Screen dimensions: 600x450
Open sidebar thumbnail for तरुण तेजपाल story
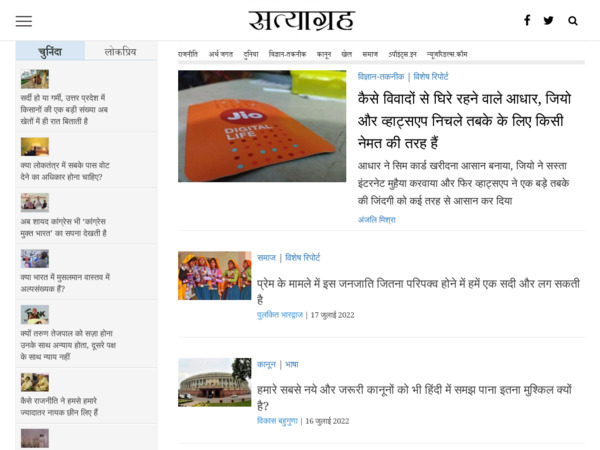point(35,315)
